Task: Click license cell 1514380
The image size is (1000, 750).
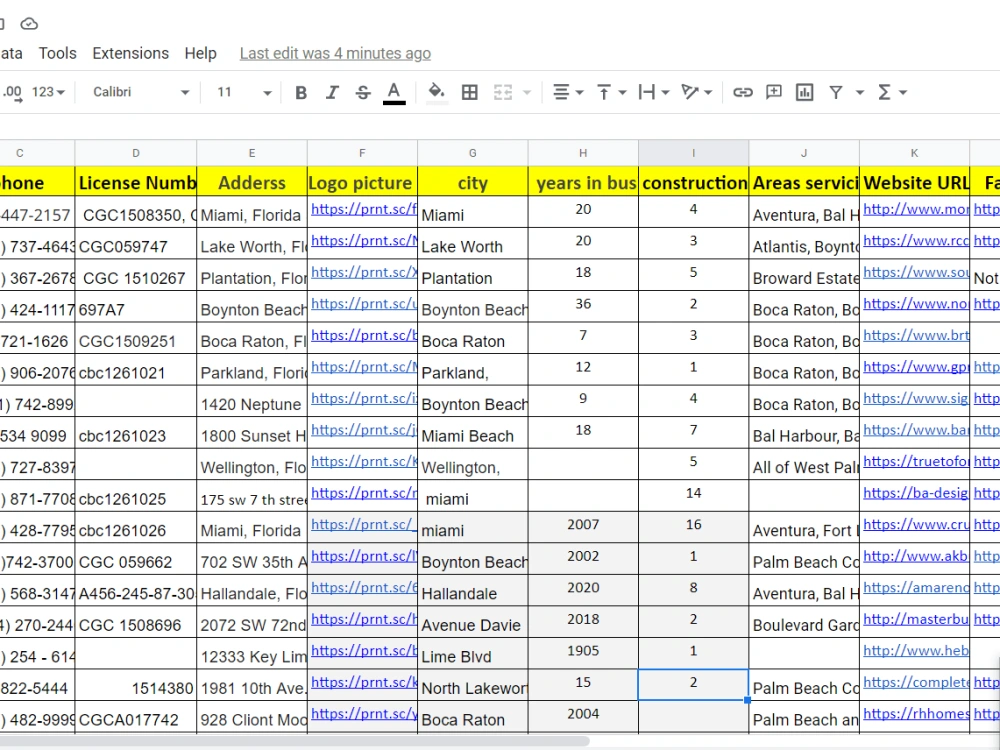Action: tap(136, 686)
